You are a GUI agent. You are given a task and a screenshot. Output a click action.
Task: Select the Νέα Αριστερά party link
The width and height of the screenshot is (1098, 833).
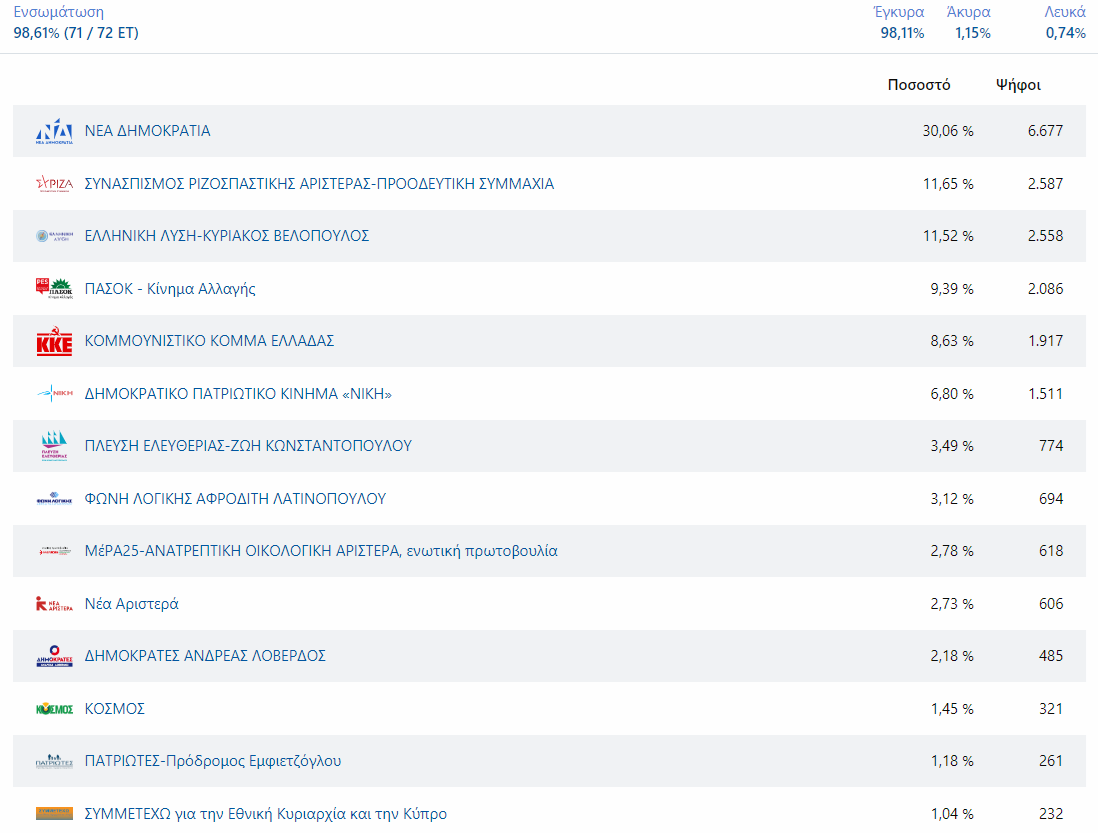point(132,603)
